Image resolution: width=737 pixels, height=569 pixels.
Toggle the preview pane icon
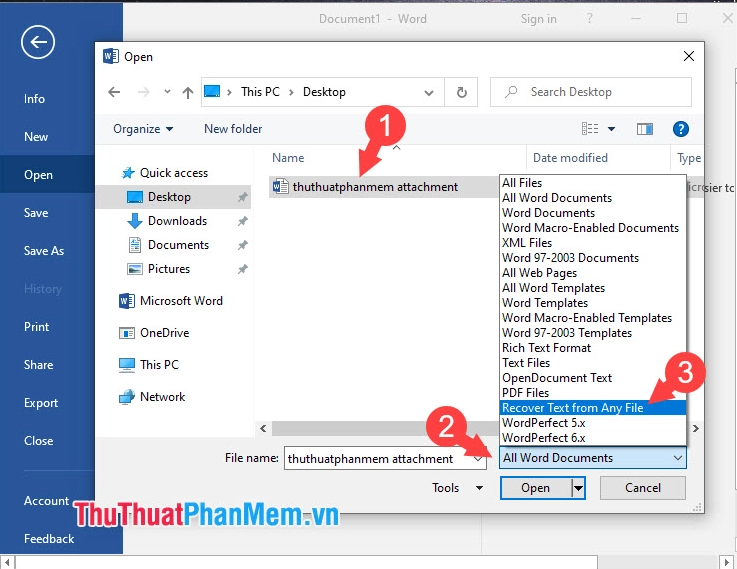pyautogui.click(x=644, y=129)
